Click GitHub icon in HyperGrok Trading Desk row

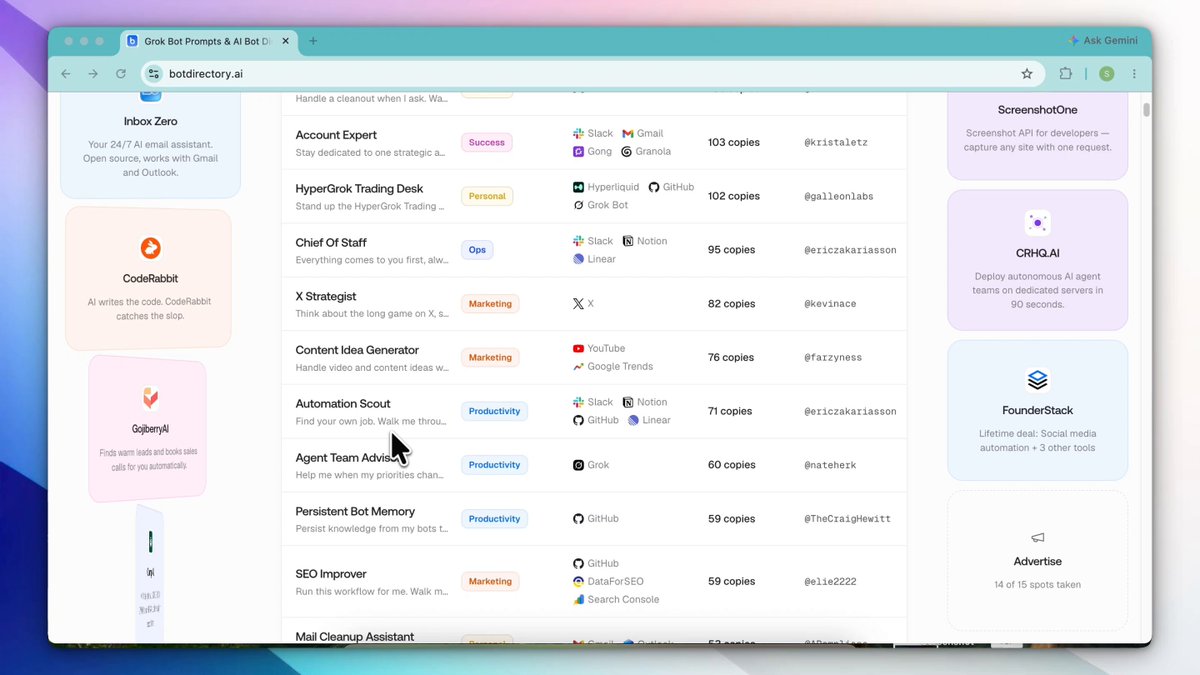click(654, 187)
